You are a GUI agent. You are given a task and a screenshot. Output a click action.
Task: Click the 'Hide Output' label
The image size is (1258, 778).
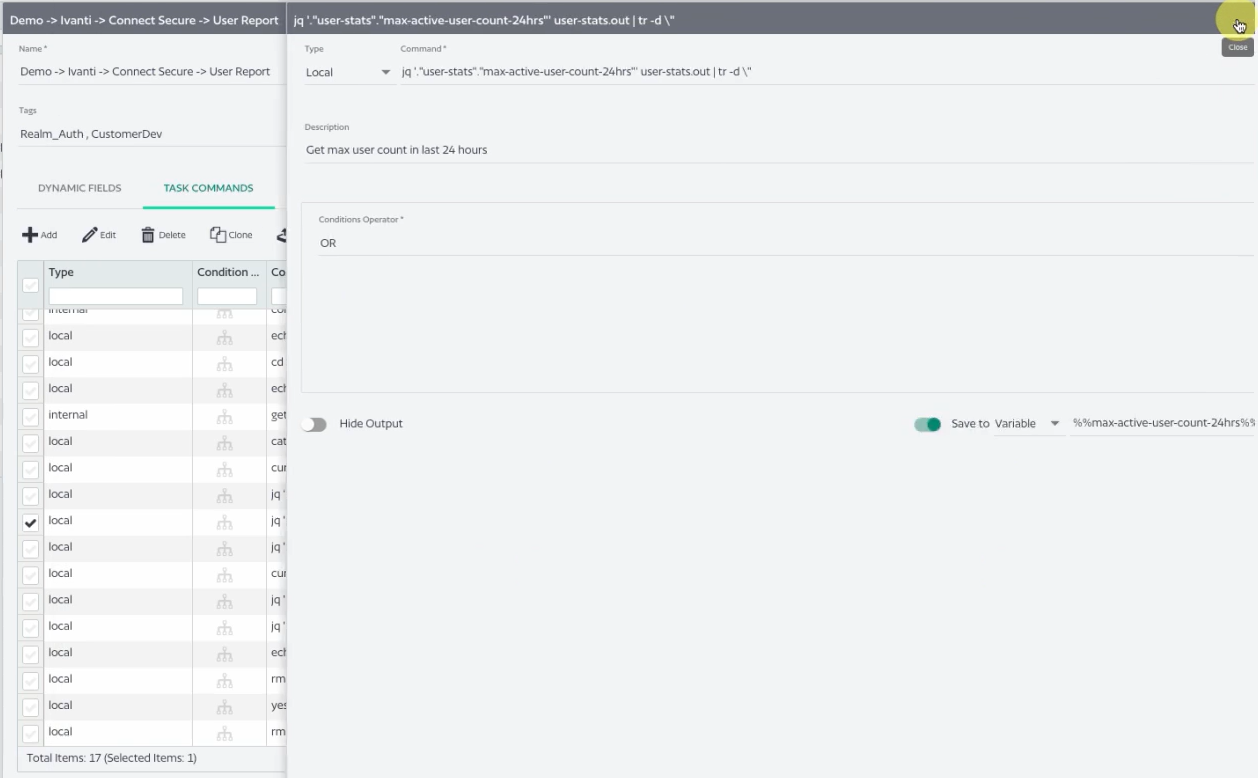pos(371,424)
